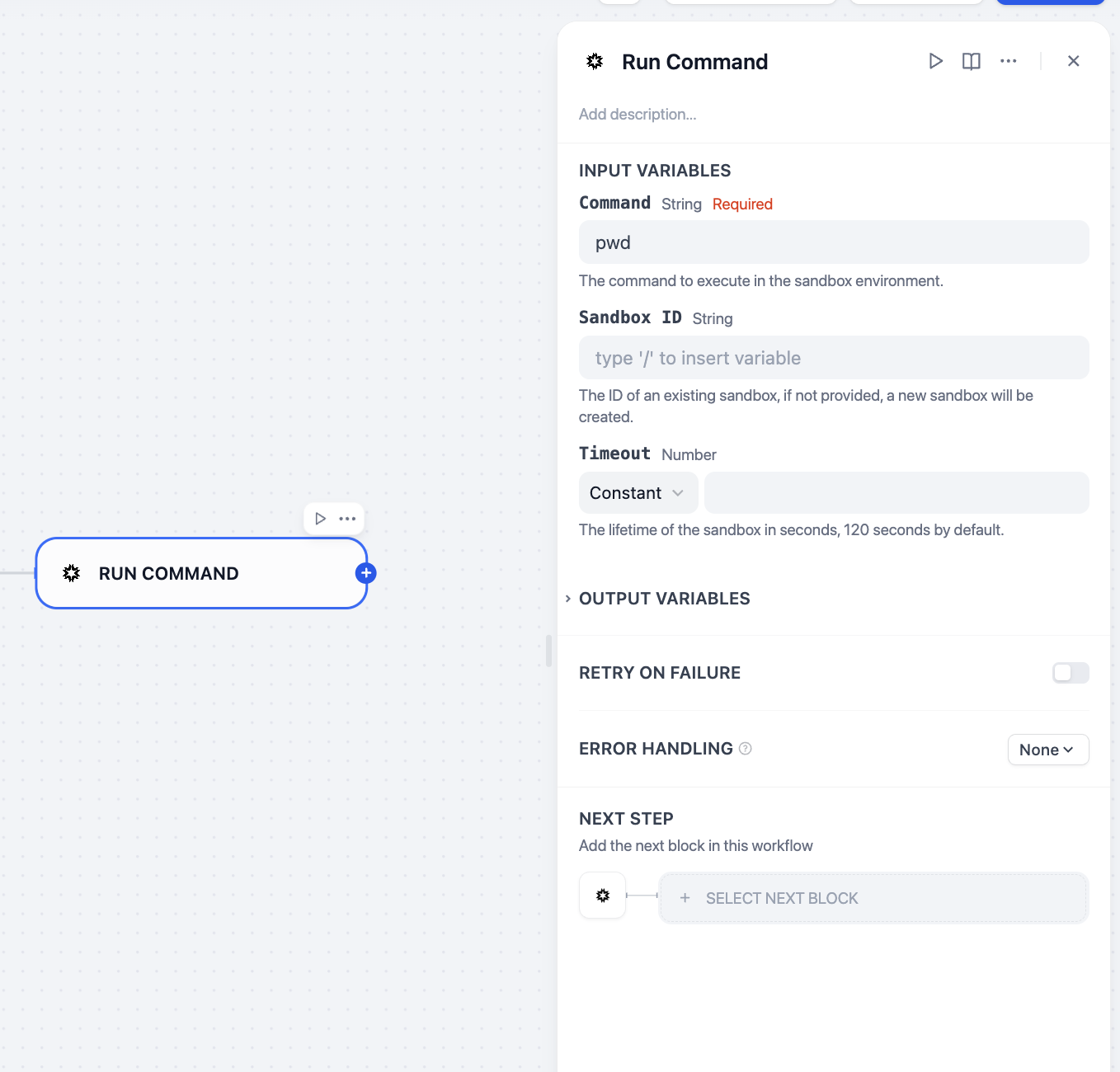Close the Run Command panel
Screen dimensions: 1120x1072
click(x=1073, y=61)
